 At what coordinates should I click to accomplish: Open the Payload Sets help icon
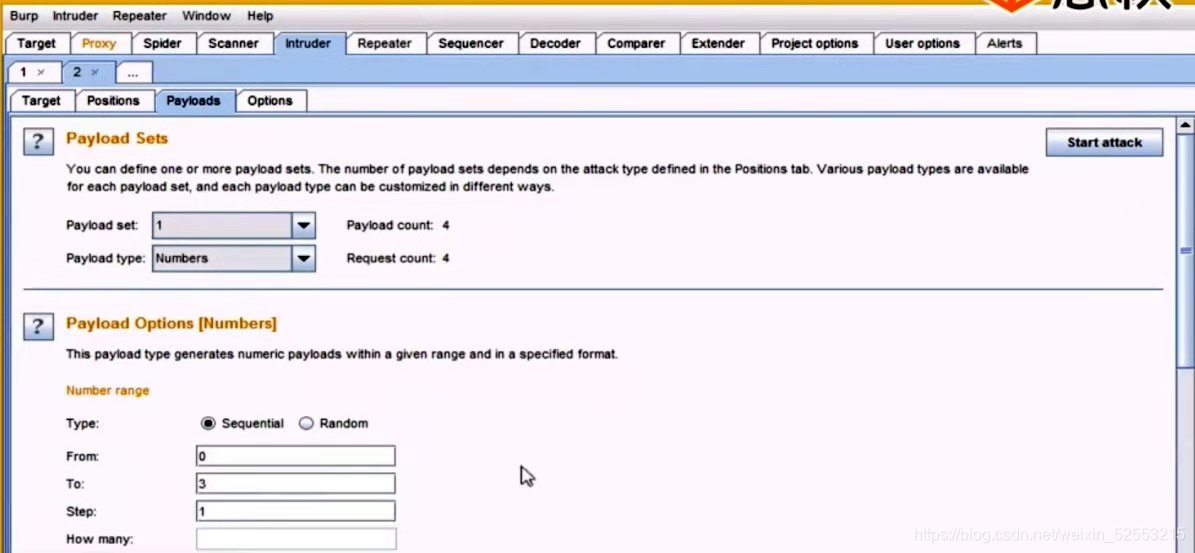click(38, 142)
